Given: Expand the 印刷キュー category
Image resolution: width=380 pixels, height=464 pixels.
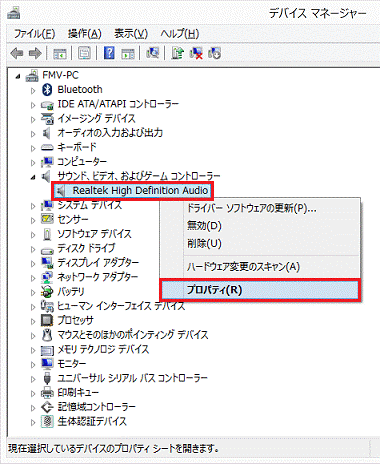Looking at the screenshot, I should tap(33, 393).
